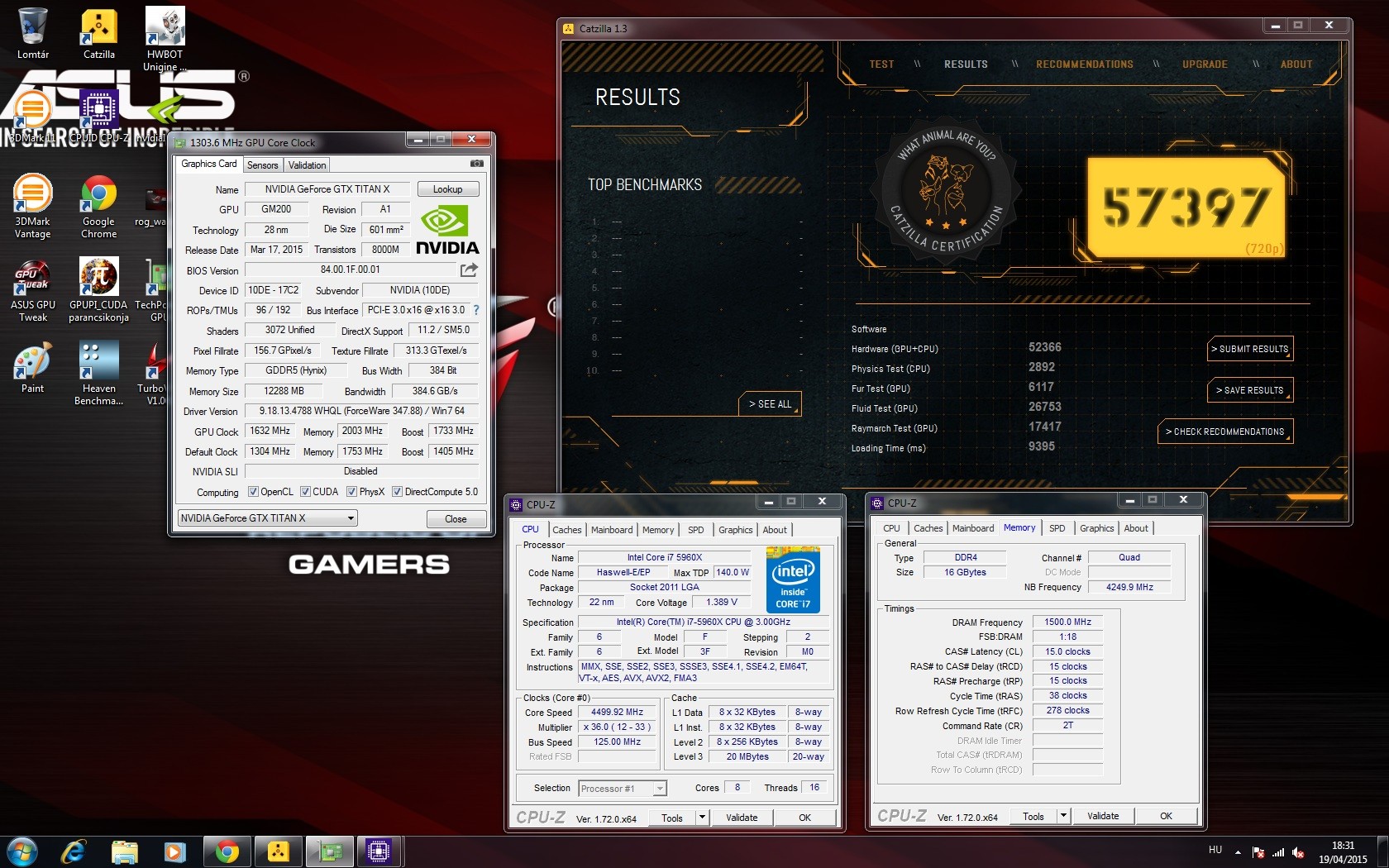
Task: Open the ABOUT section in Catzilla
Action: coord(1296,64)
